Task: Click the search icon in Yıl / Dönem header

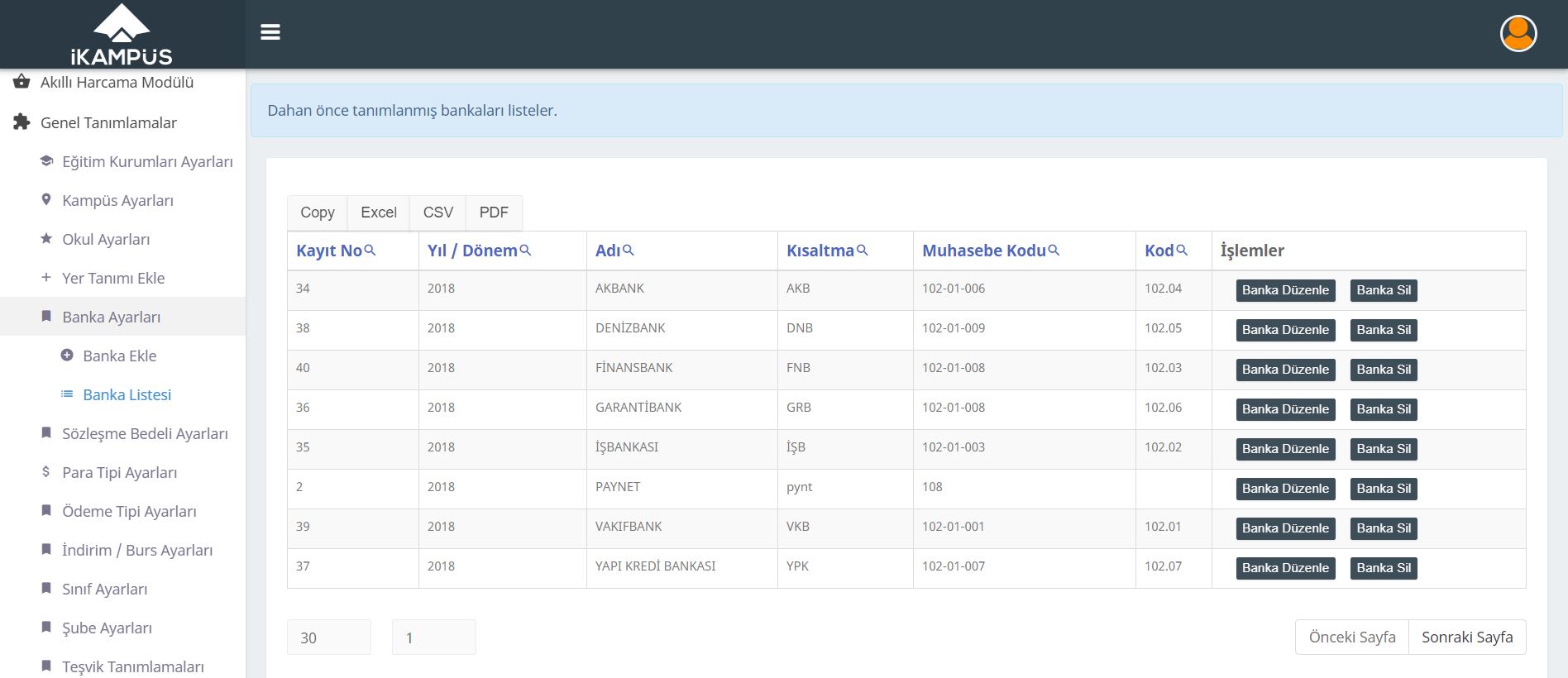Action: pyautogui.click(x=525, y=250)
